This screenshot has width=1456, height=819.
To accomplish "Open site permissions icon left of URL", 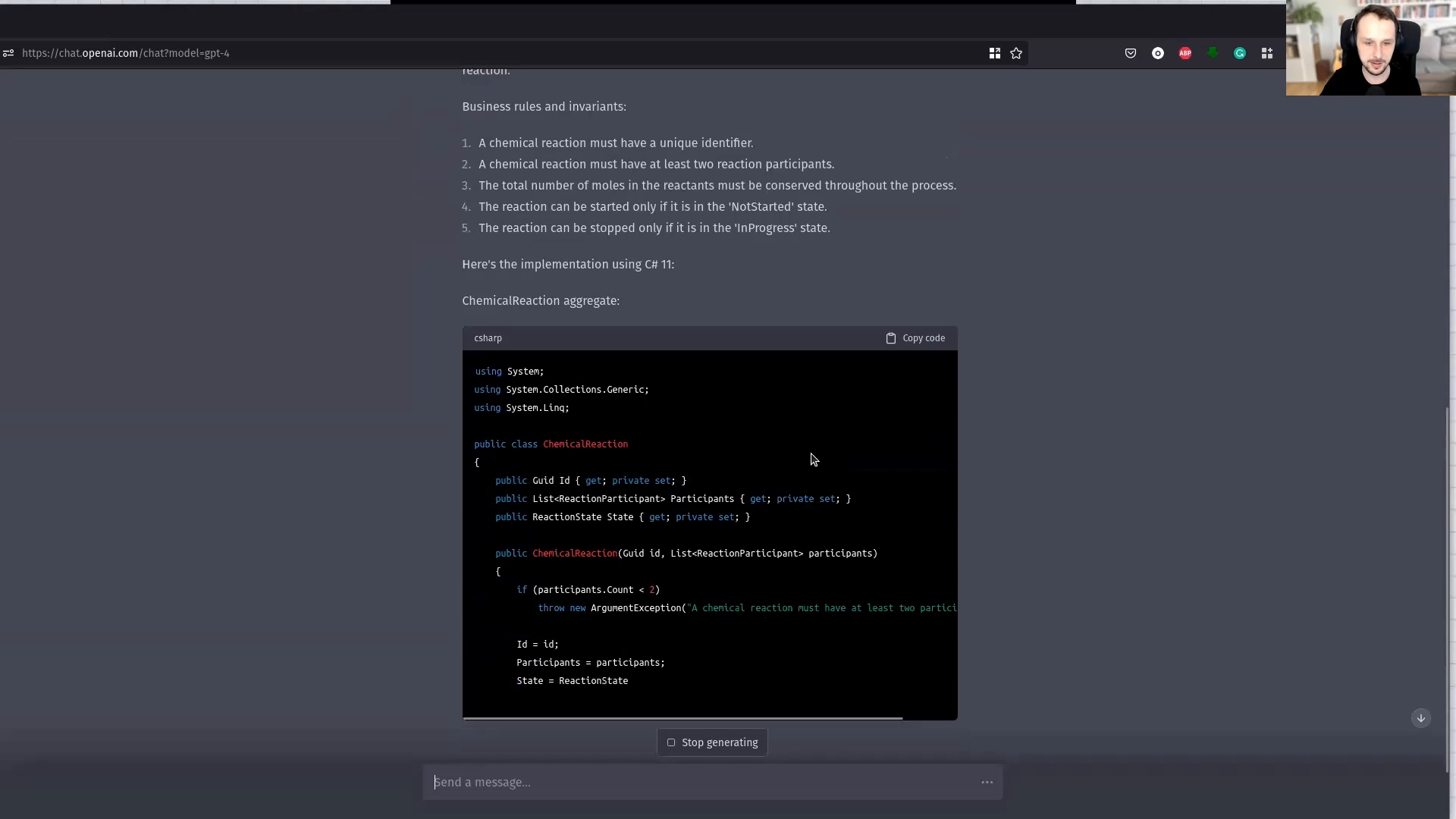I will tap(8, 53).
